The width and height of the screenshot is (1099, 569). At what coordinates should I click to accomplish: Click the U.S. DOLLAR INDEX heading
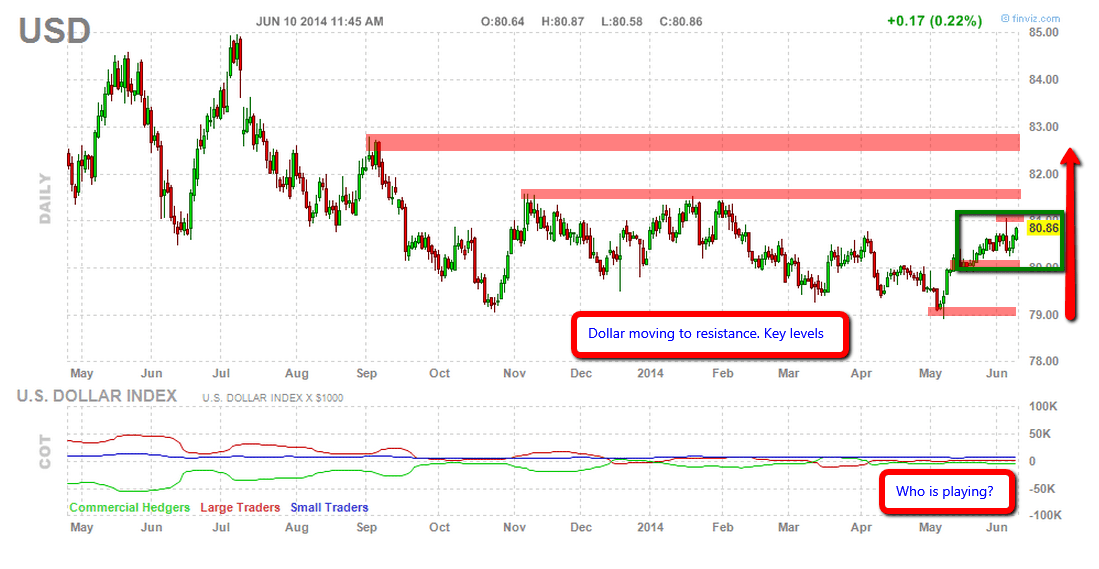(97, 396)
